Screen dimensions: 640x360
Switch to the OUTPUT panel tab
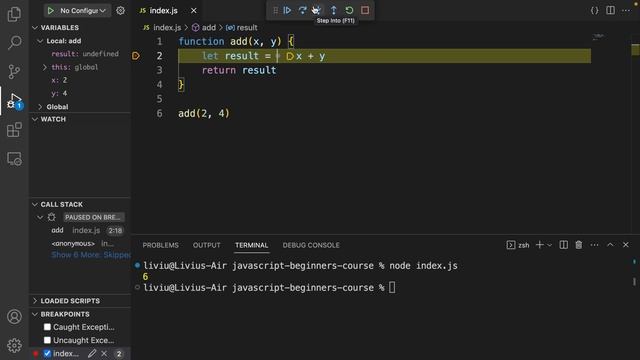click(207, 245)
